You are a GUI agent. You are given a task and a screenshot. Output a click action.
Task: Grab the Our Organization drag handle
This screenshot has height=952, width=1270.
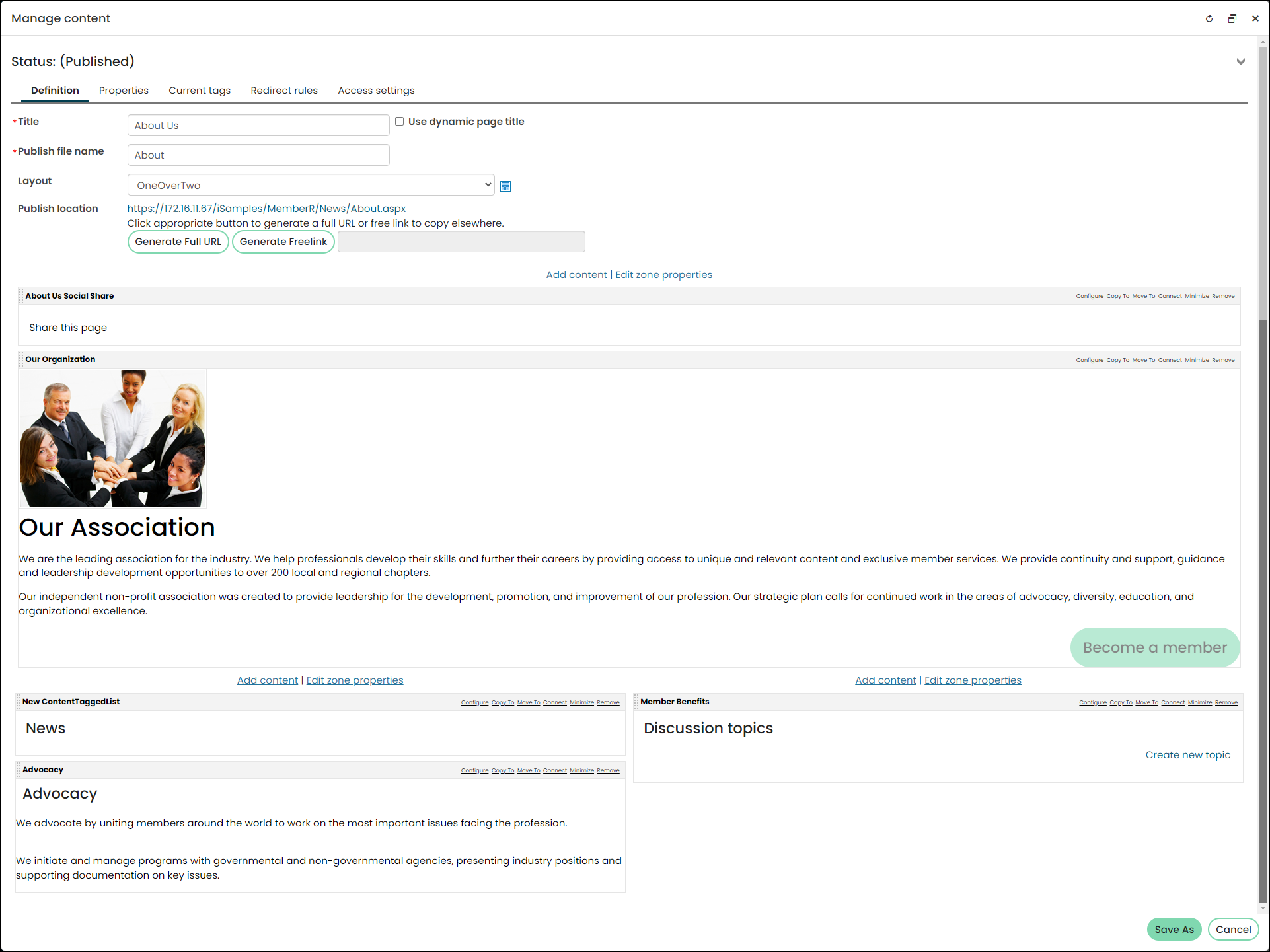coord(21,359)
